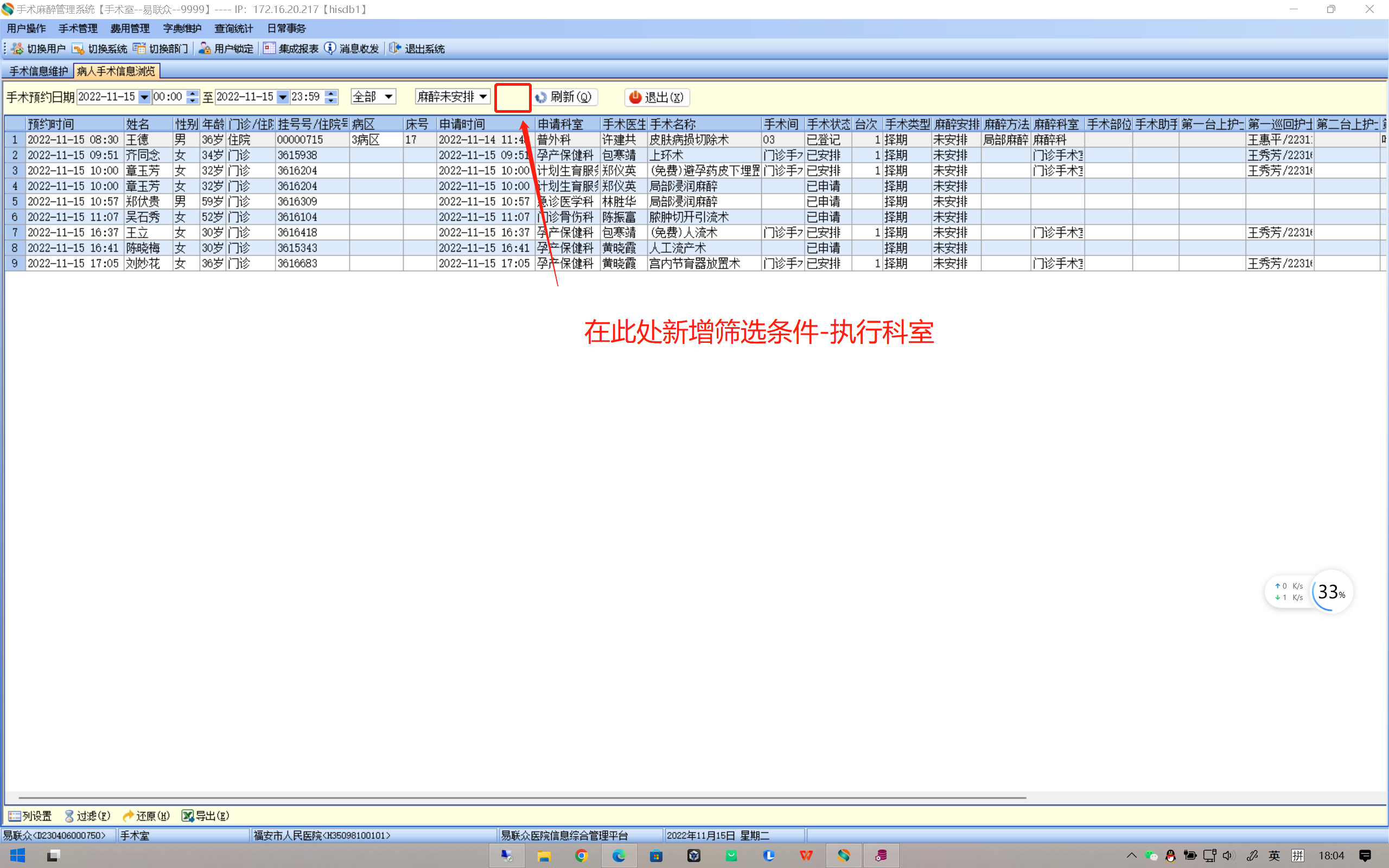Increase the start time 00:00 stepper

coord(193,93)
